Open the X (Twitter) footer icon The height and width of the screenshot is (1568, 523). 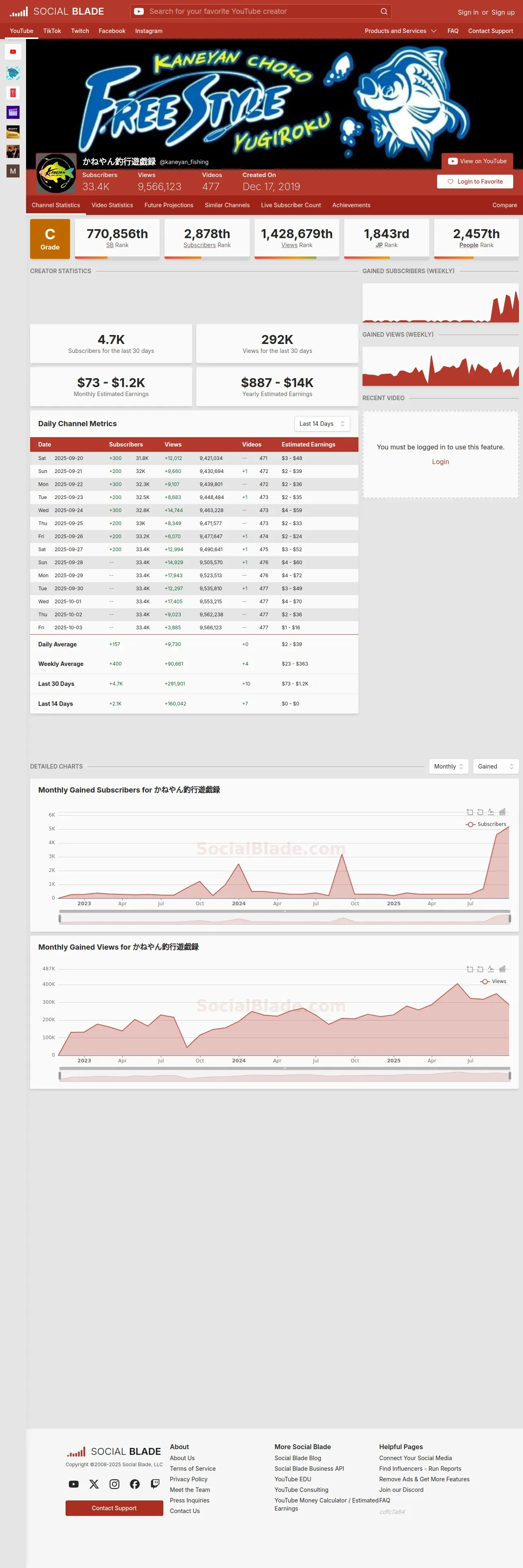tap(94, 1484)
